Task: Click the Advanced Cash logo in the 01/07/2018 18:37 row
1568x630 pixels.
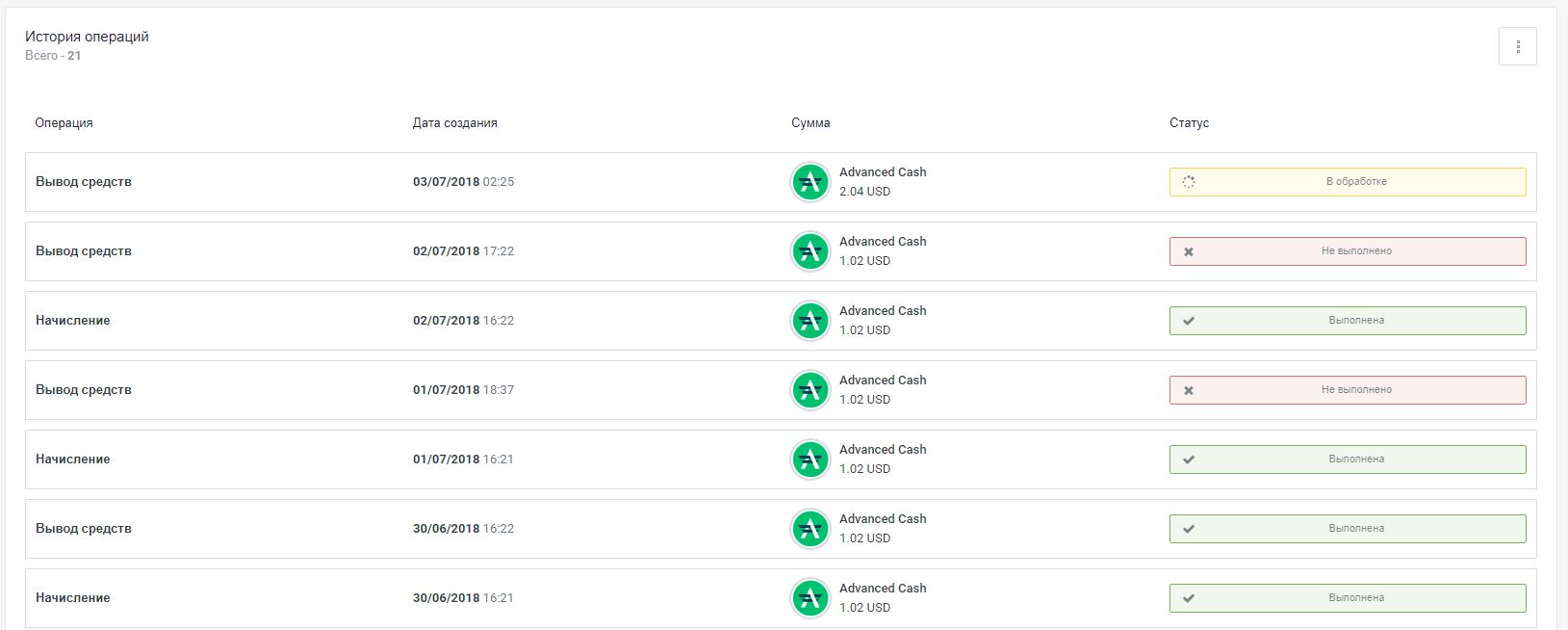Action: coord(810,390)
